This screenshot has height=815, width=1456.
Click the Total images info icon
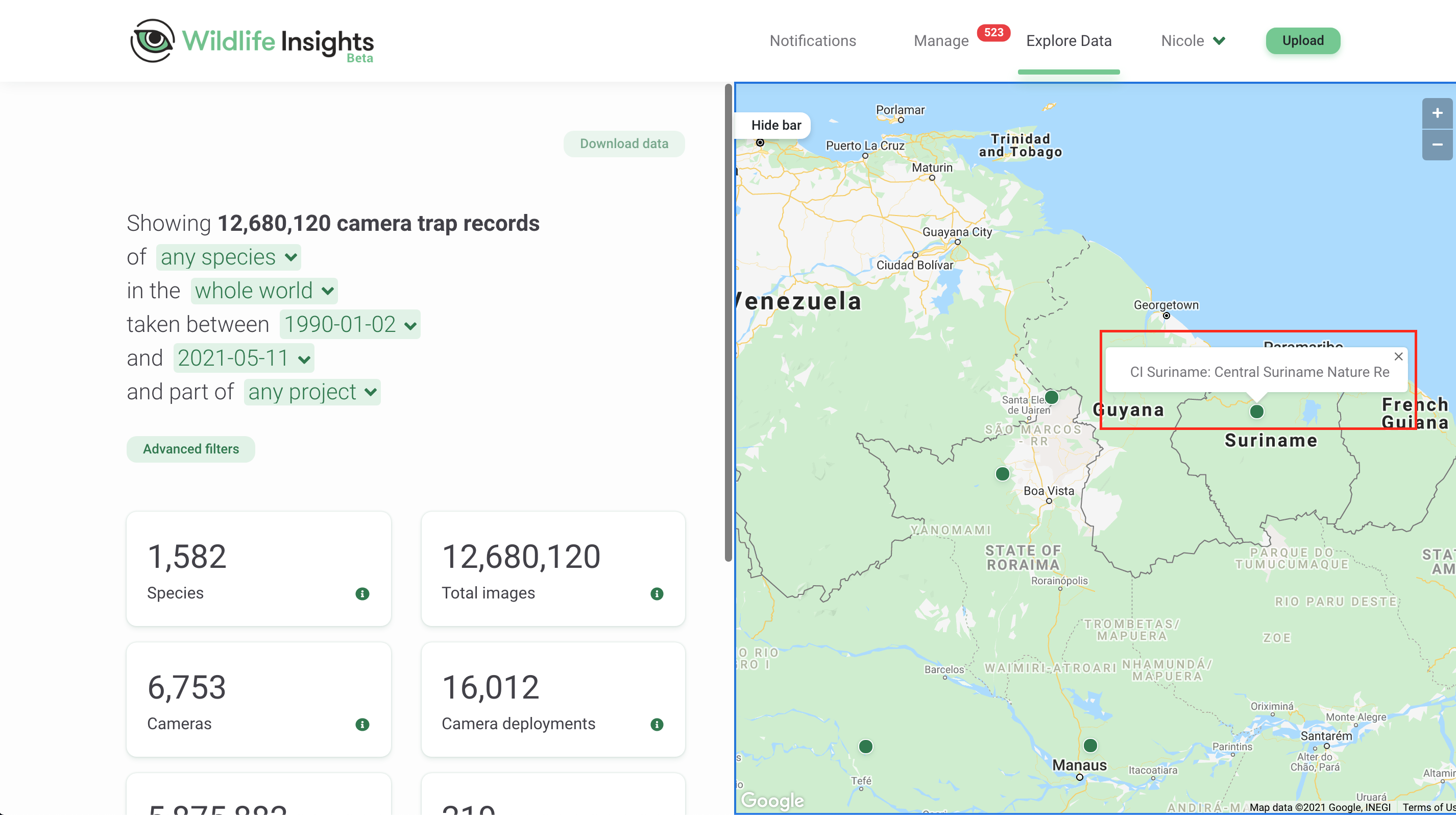pyautogui.click(x=657, y=593)
